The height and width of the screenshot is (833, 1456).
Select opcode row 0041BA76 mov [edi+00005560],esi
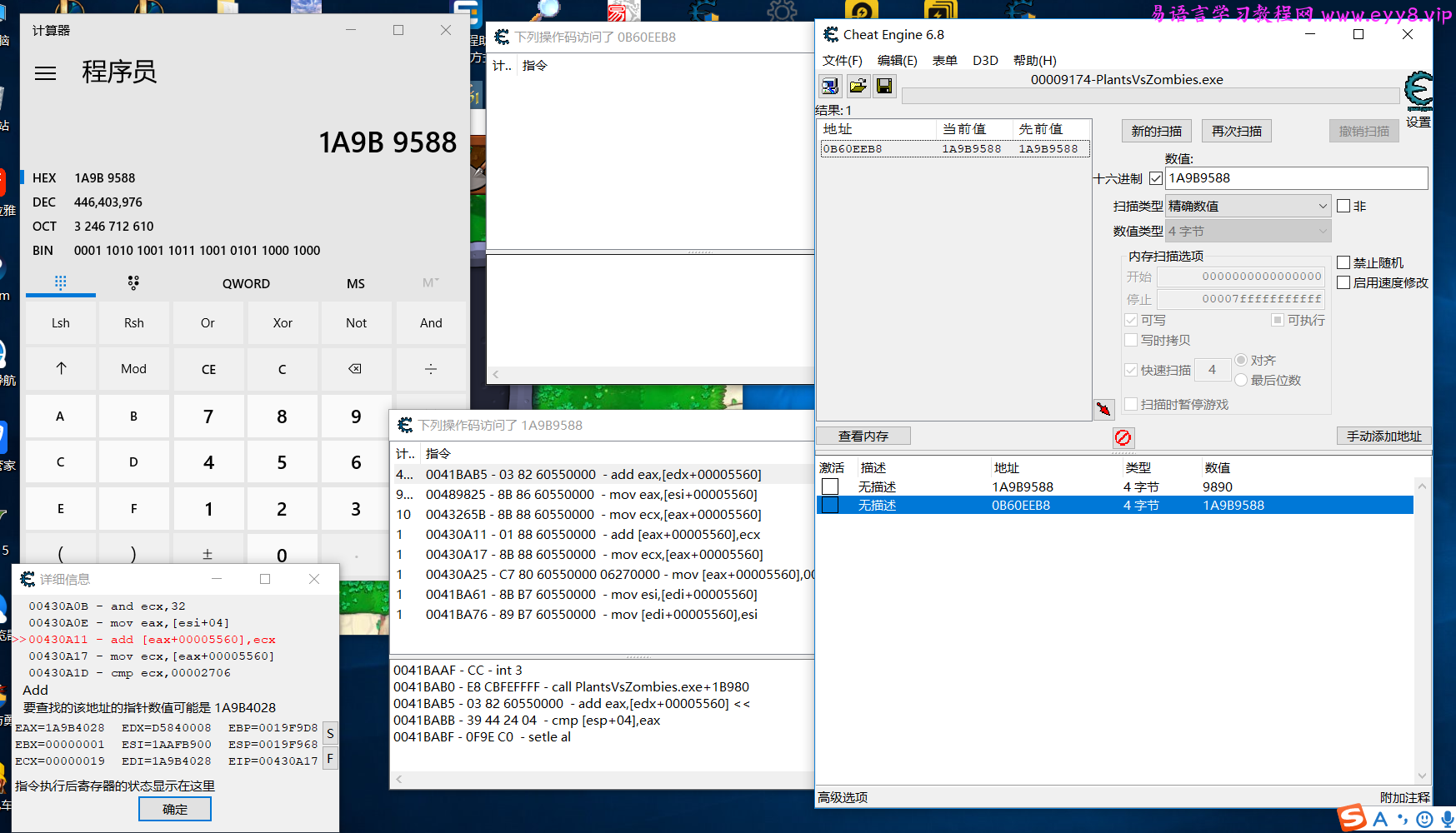pyautogui.click(x=602, y=614)
